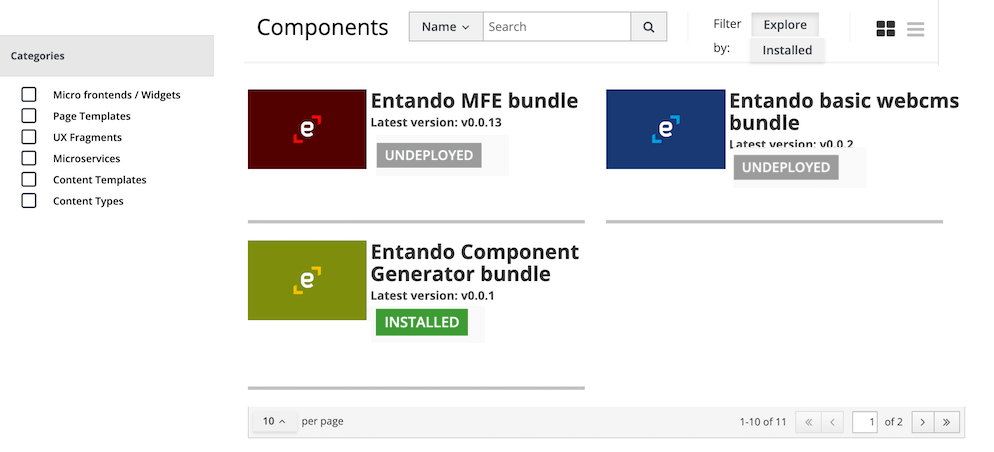Open the Name search-by dropdown
The height and width of the screenshot is (452, 994).
coord(446,27)
